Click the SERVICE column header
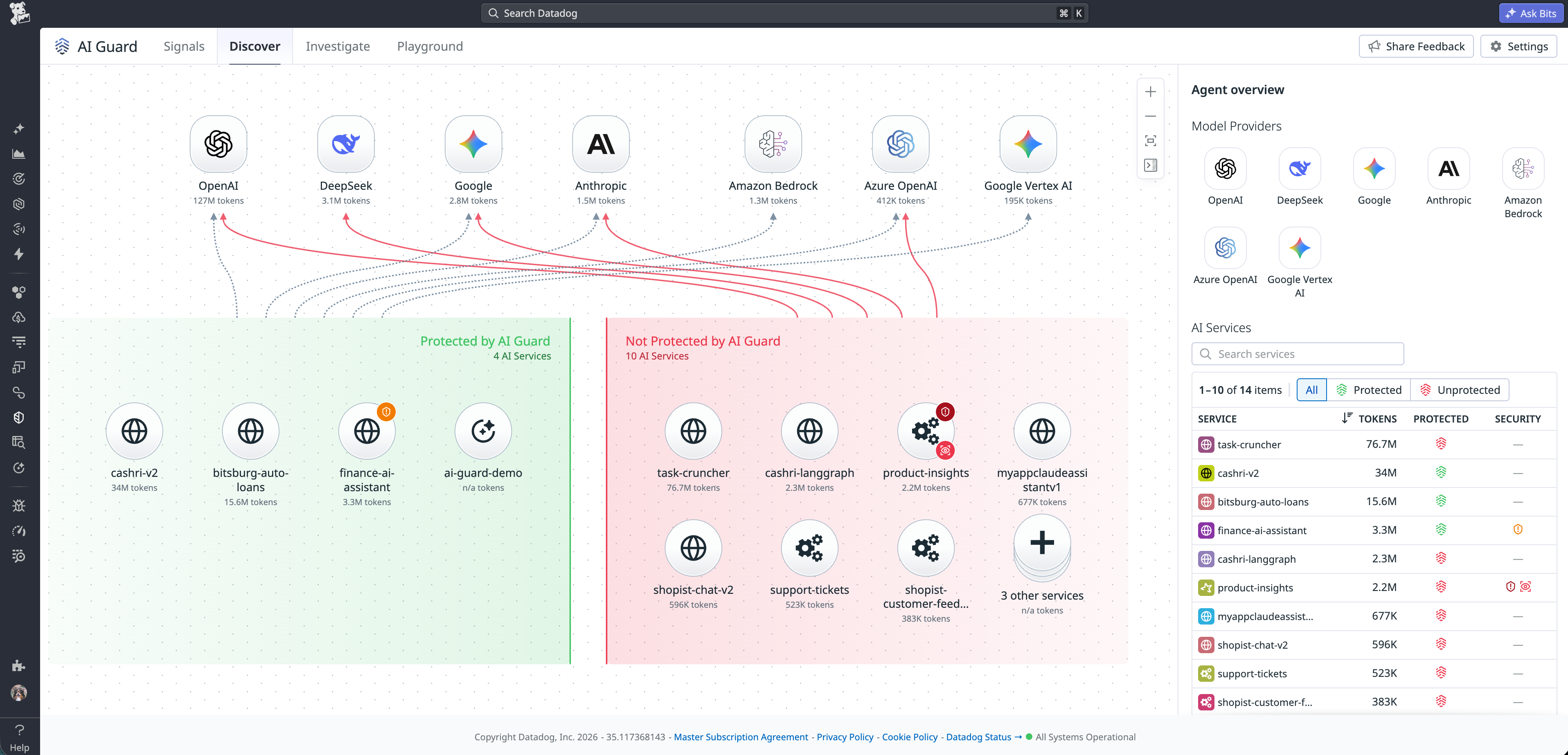This screenshot has width=1568, height=755. (x=1217, y=418)
